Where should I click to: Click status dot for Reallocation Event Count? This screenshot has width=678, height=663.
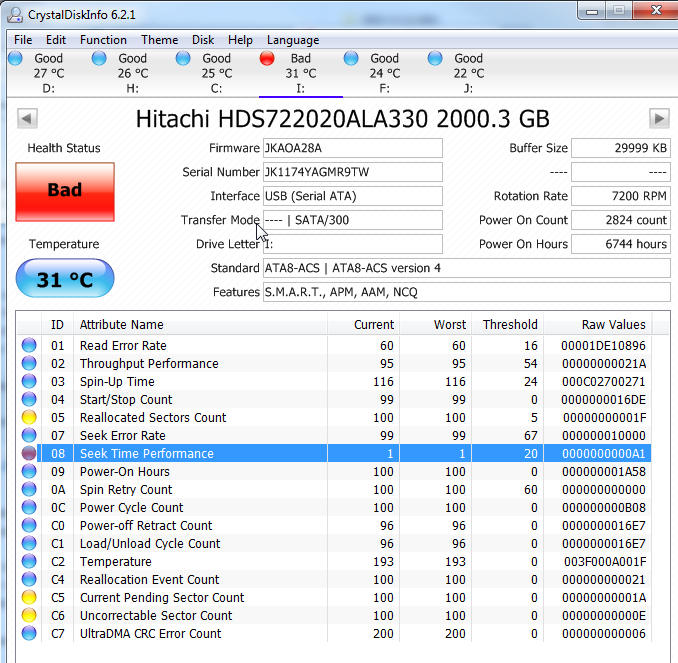[29, 579]
